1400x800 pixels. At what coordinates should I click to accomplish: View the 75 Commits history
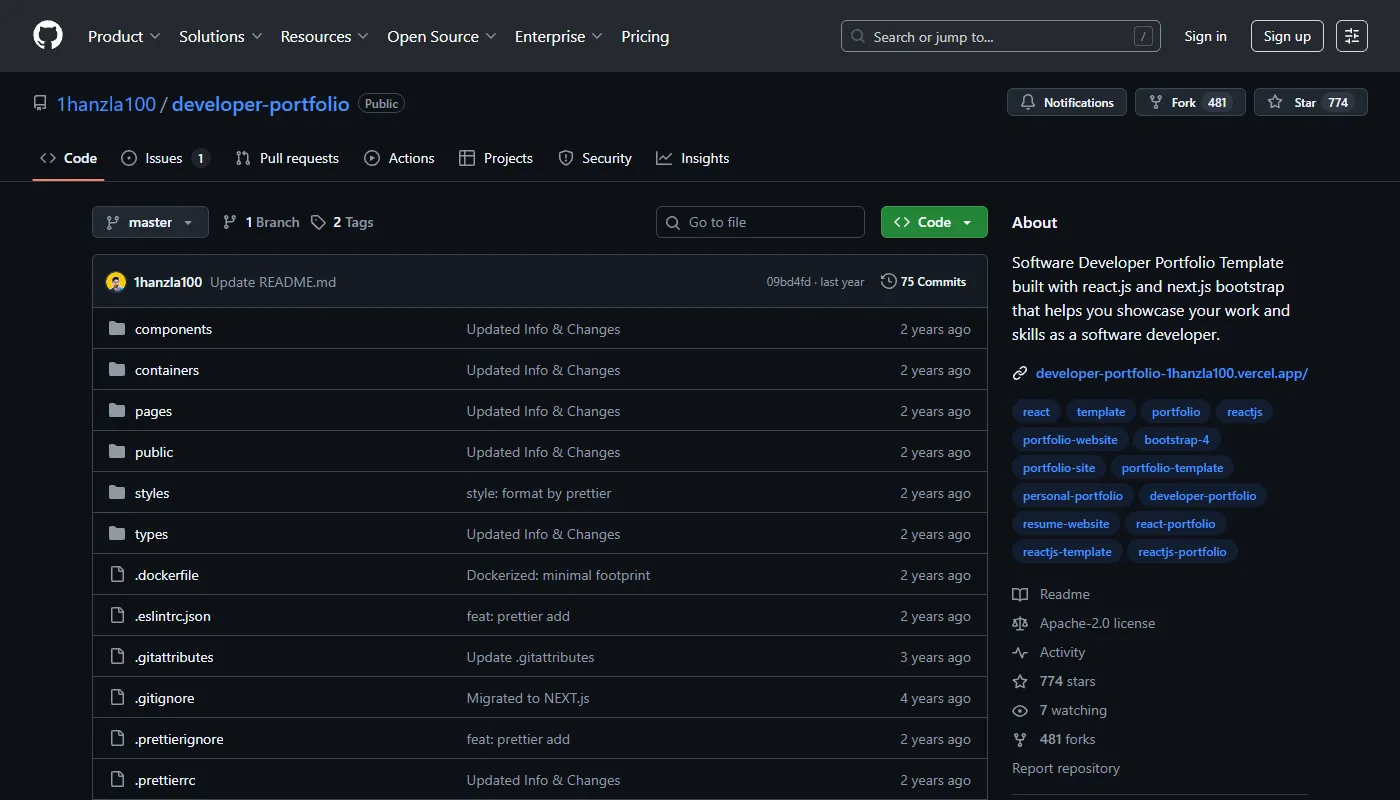click(923, 282)
